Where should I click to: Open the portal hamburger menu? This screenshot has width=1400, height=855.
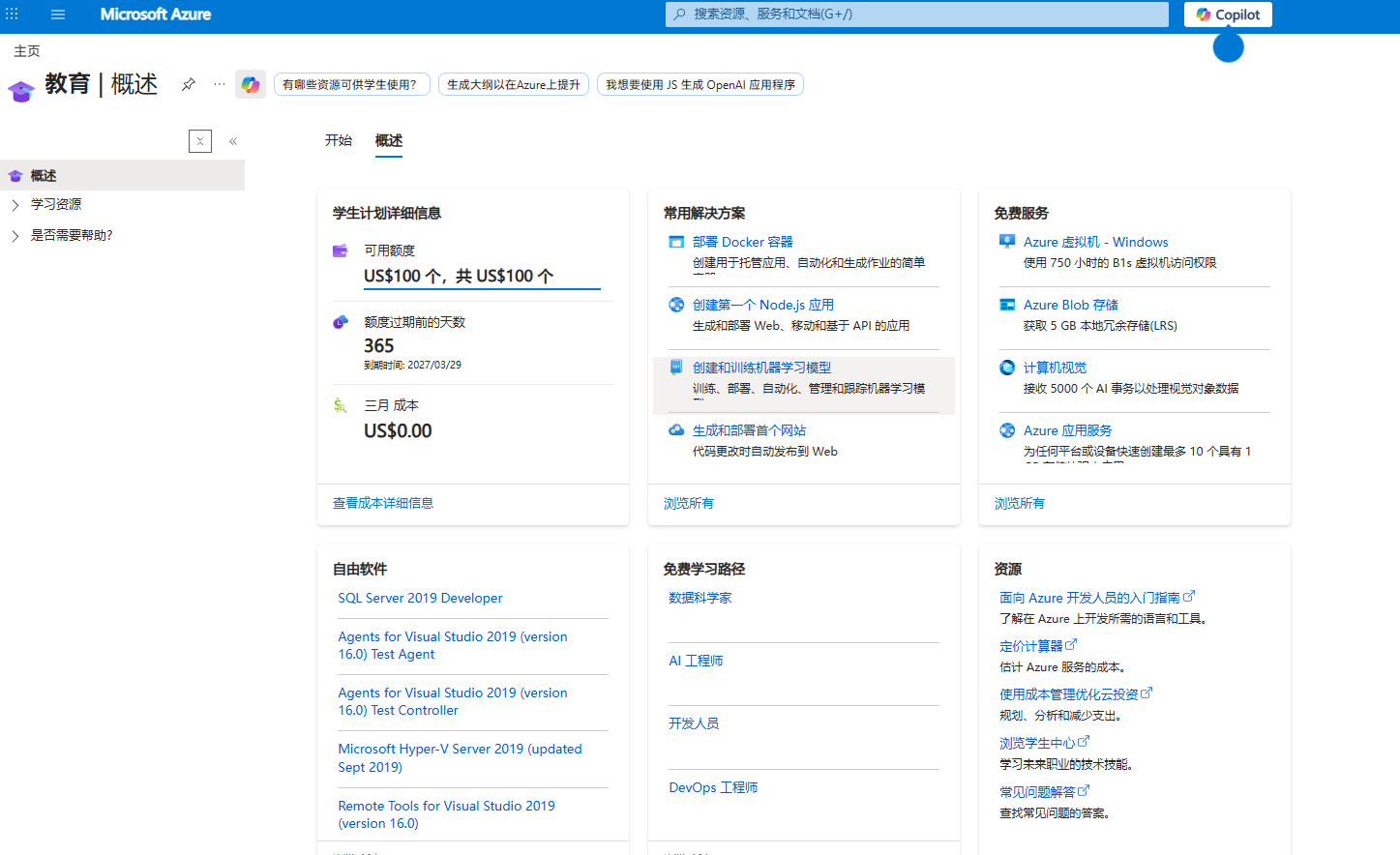point(58,15)
